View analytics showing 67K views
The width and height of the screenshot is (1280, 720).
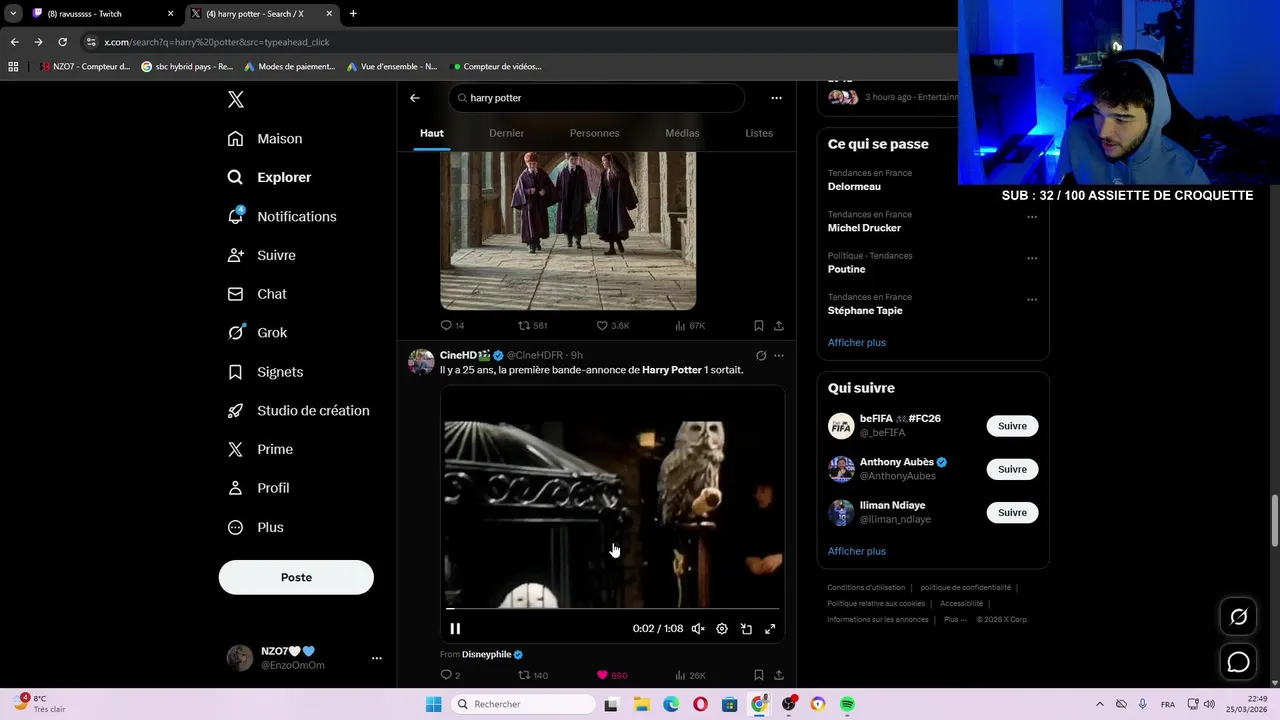pos(690,326)
